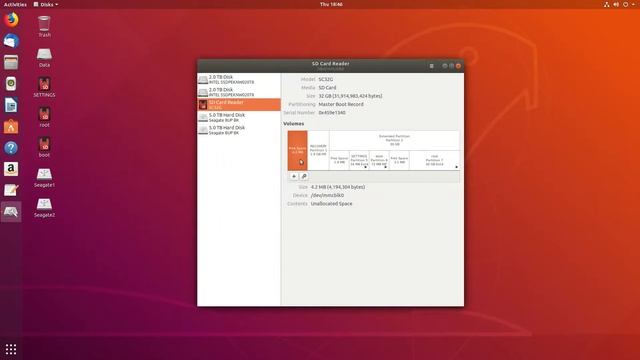
Task: Click the Trash desktop icon
Action: click(44, 26)
